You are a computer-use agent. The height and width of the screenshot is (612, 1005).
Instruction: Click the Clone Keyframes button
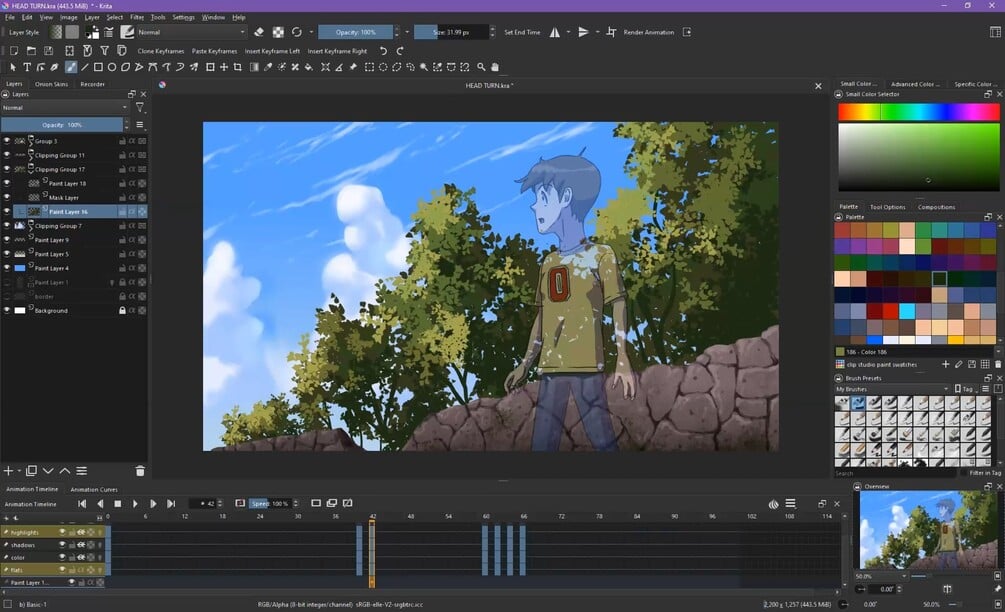tap(161, 51)
